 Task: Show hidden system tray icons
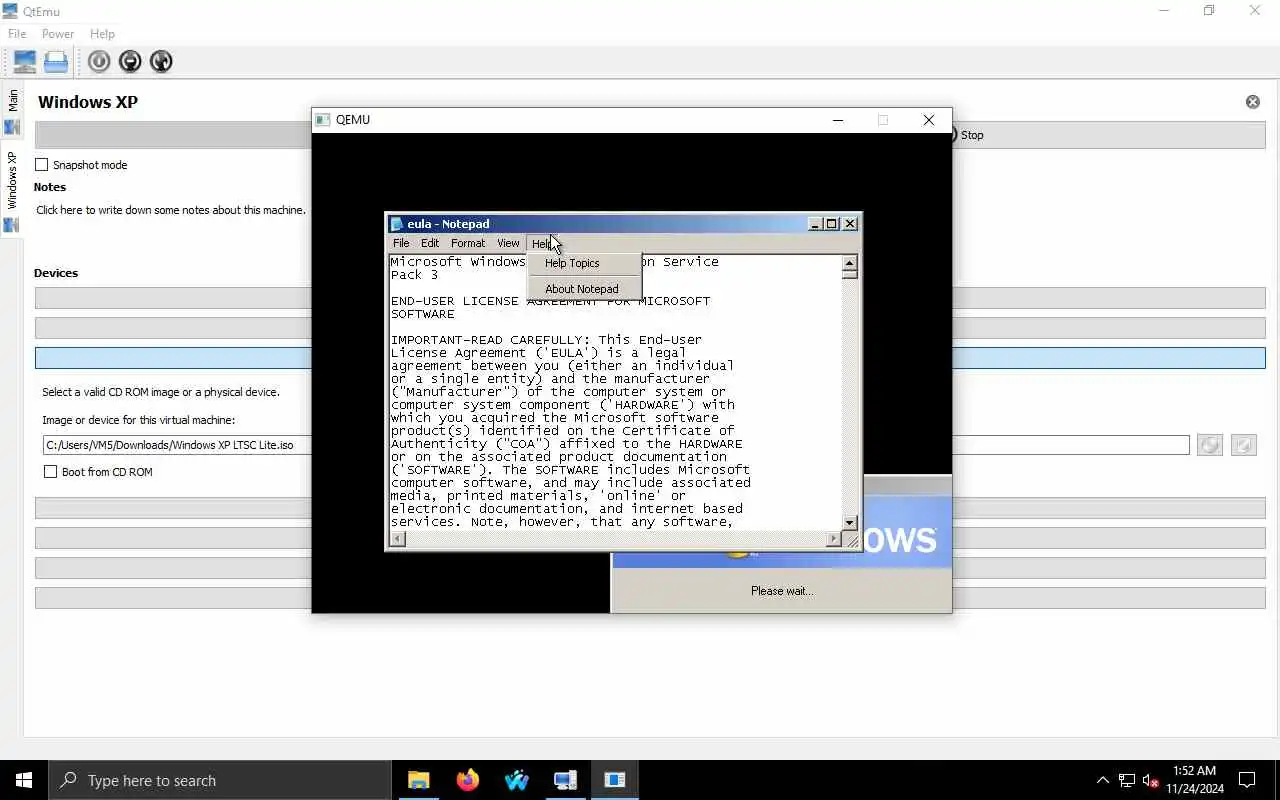[1103, 780]
